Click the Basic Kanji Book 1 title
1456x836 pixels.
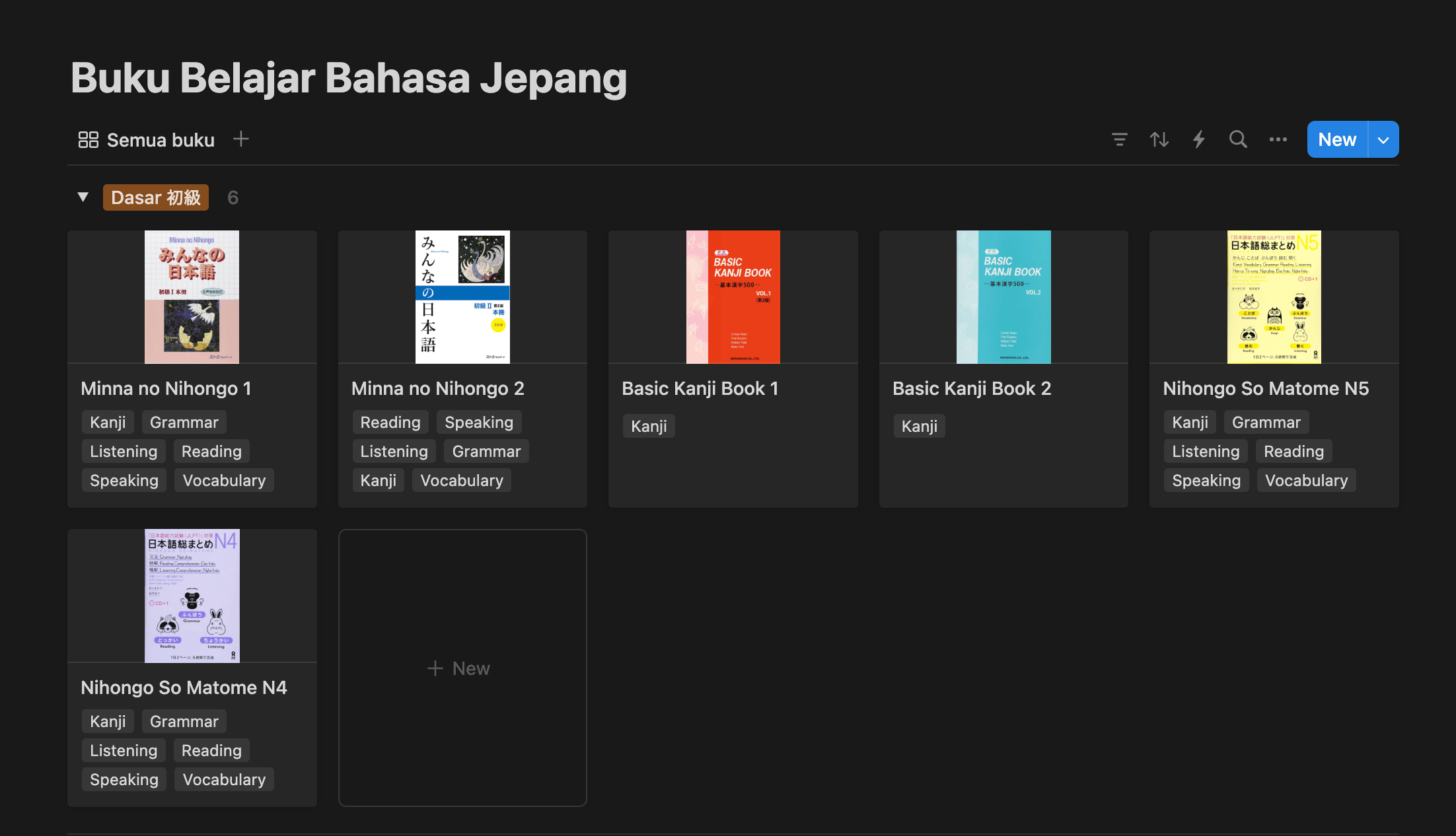coord(700,388)
